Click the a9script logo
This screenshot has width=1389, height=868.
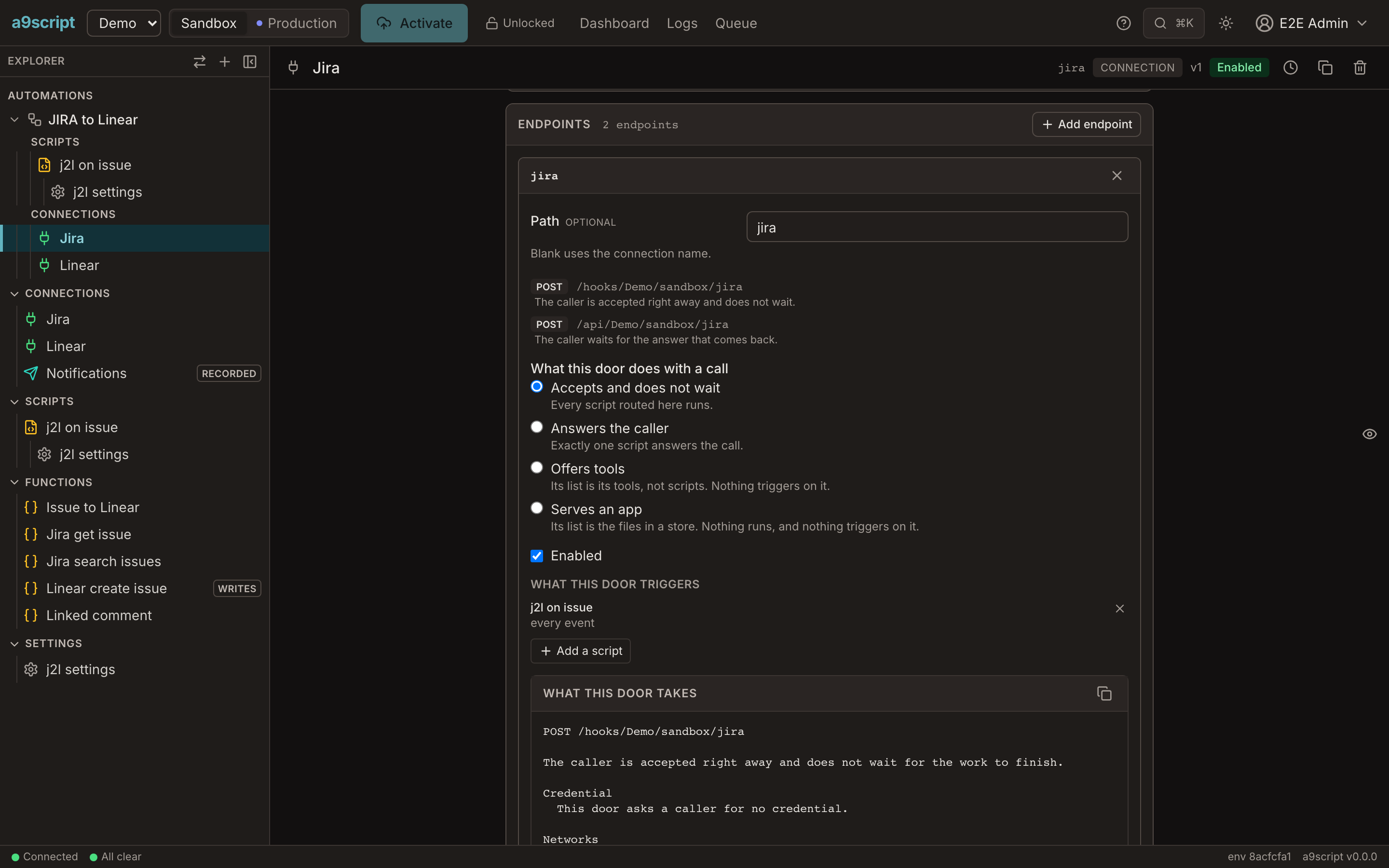[43, 22]
